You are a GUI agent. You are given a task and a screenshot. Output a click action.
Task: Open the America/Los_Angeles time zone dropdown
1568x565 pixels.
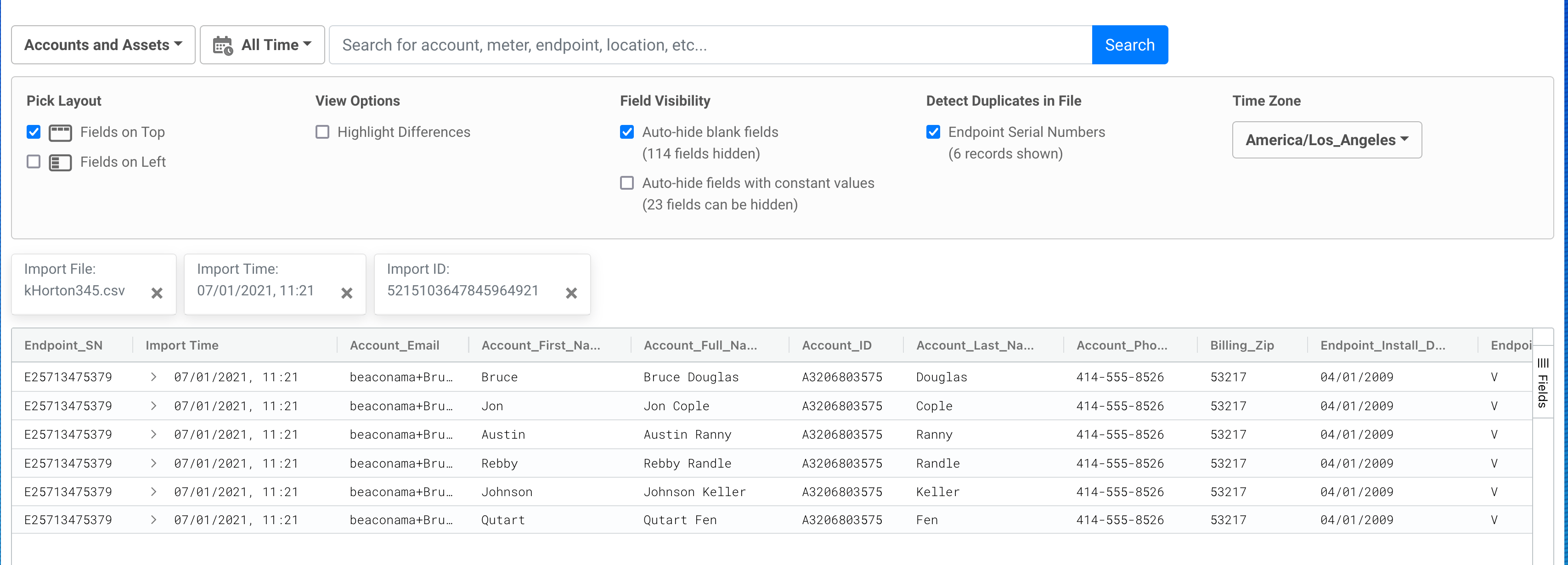pyautogui.click(x=1326, y=140)
